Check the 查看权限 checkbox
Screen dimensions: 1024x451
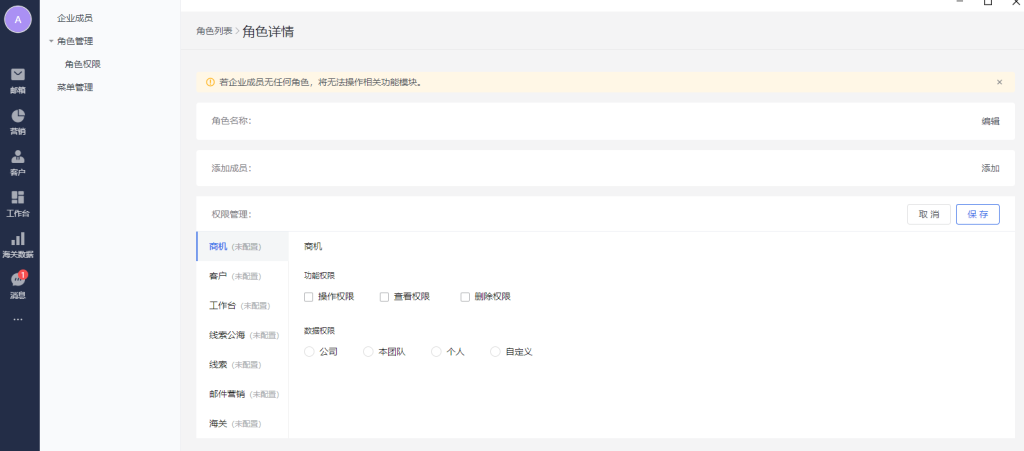[385, 297]
